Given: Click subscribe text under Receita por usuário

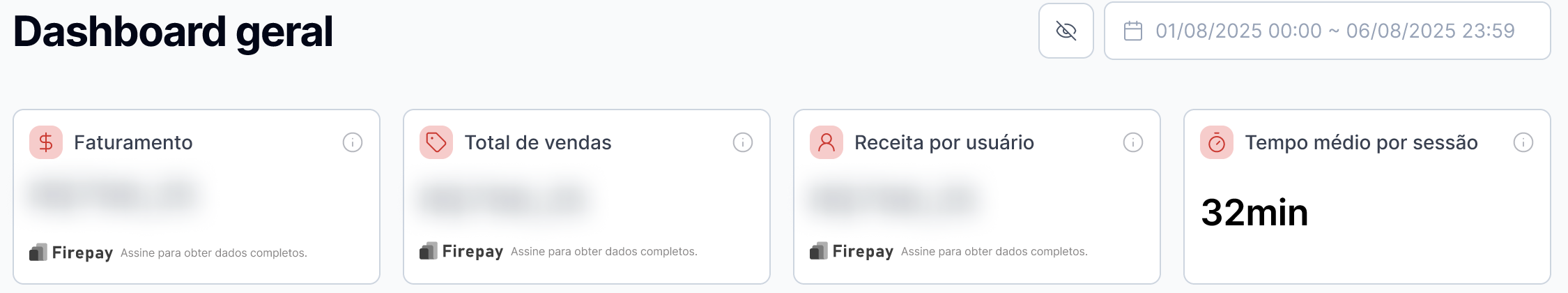Looking at the screenshot, I should 994,251.
